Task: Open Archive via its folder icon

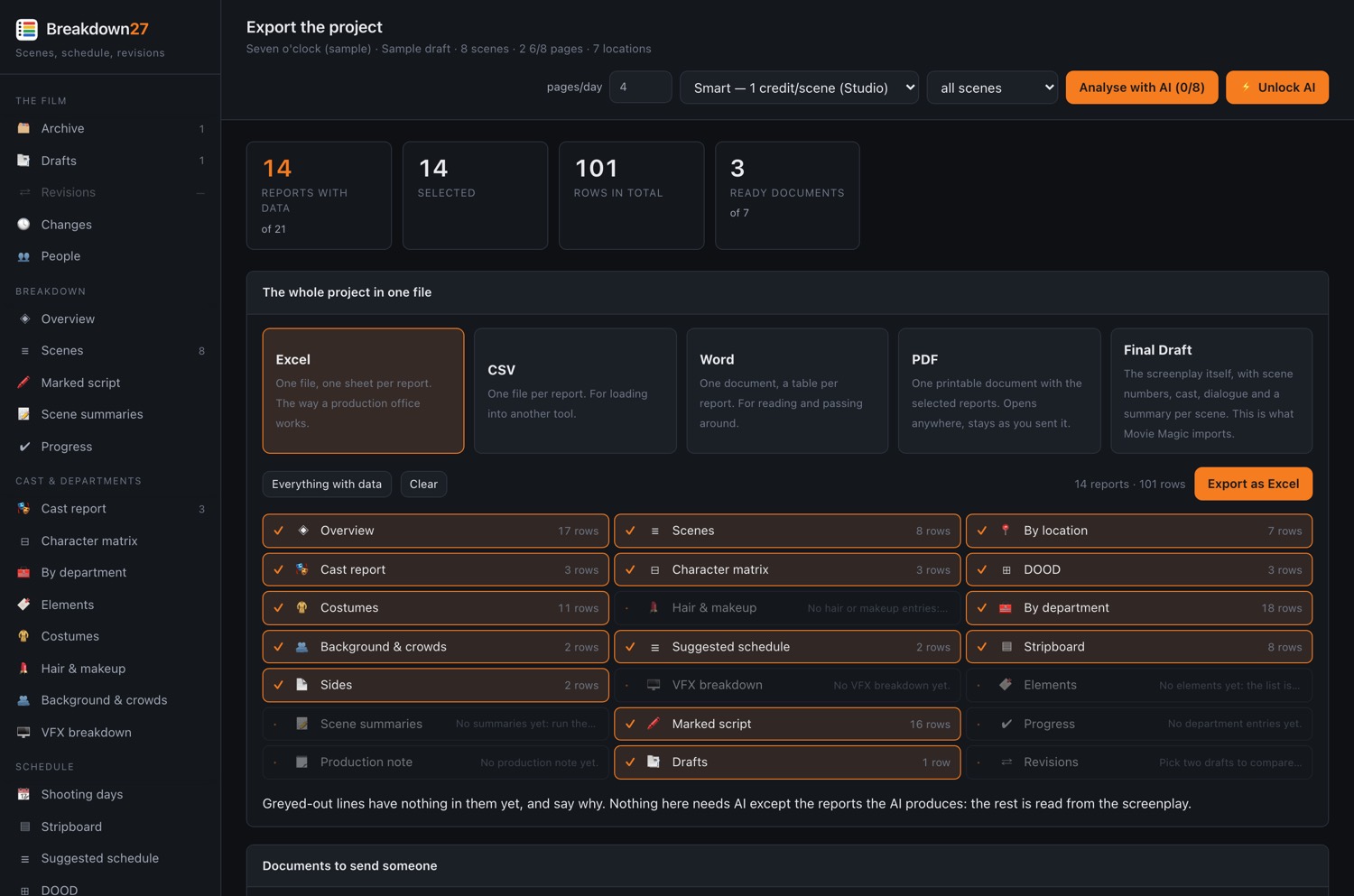Action: 24,128
